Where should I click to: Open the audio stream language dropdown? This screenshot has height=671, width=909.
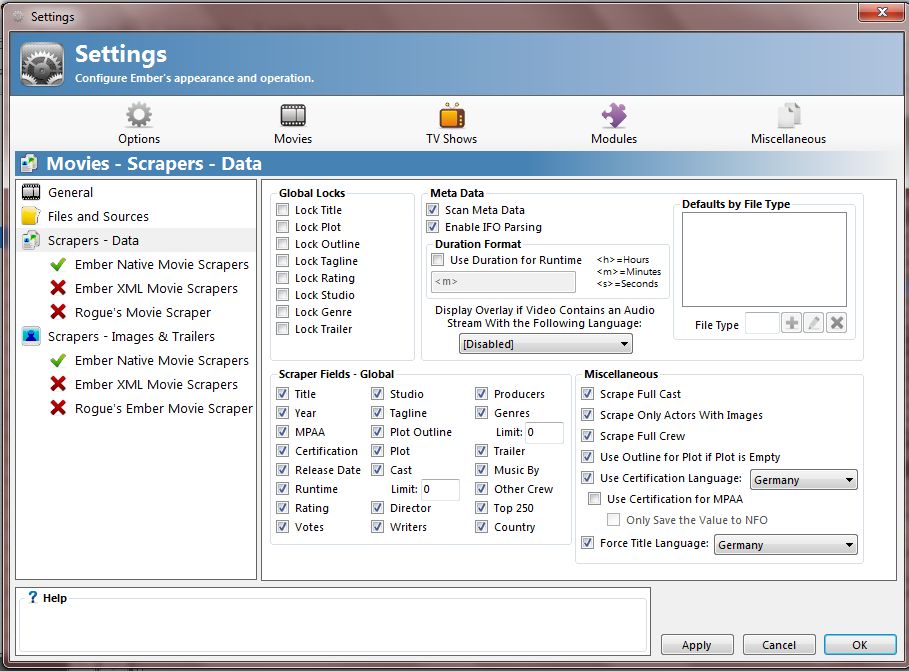(545, 344)
